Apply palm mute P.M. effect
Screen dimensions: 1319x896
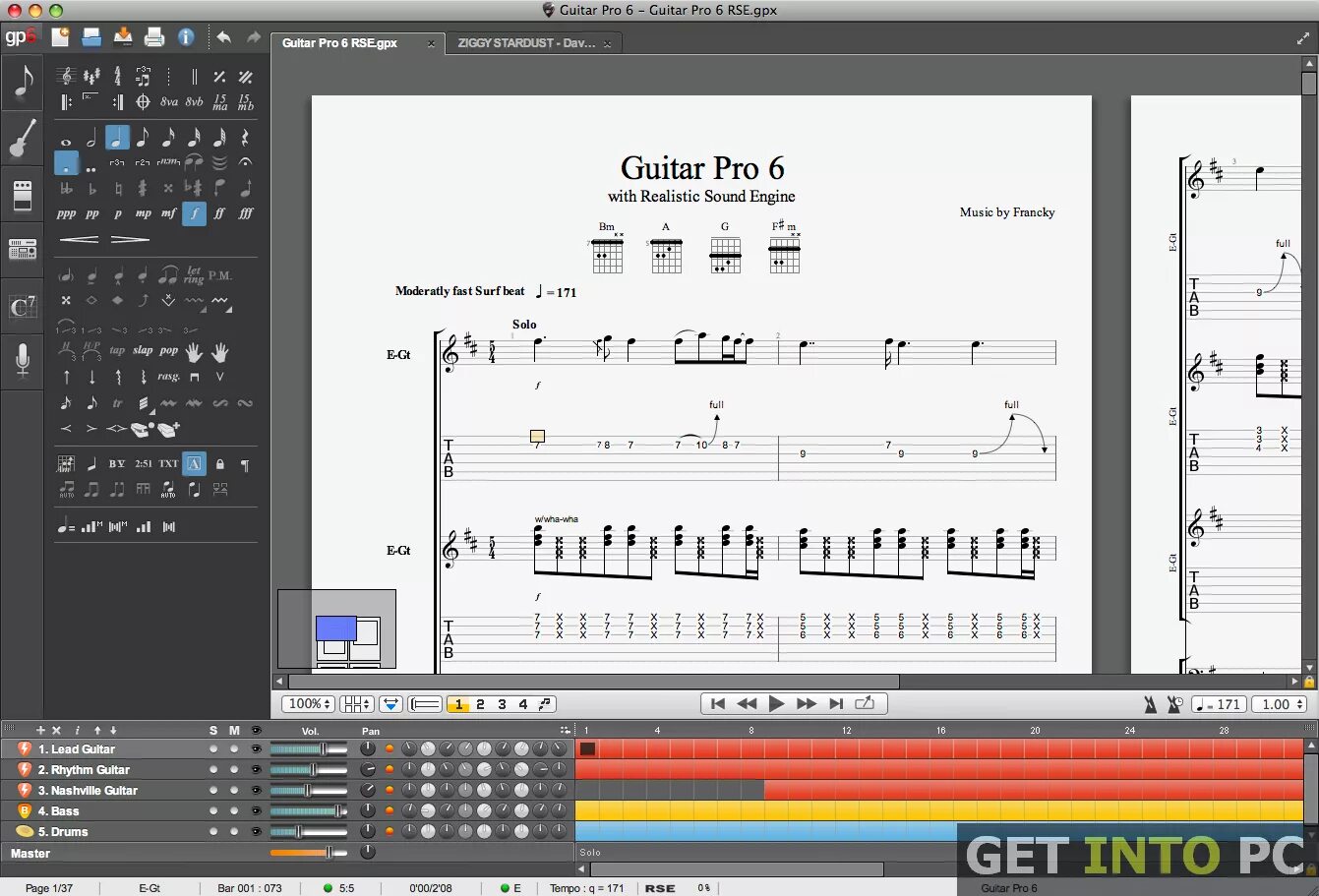(x=220, y=275)
